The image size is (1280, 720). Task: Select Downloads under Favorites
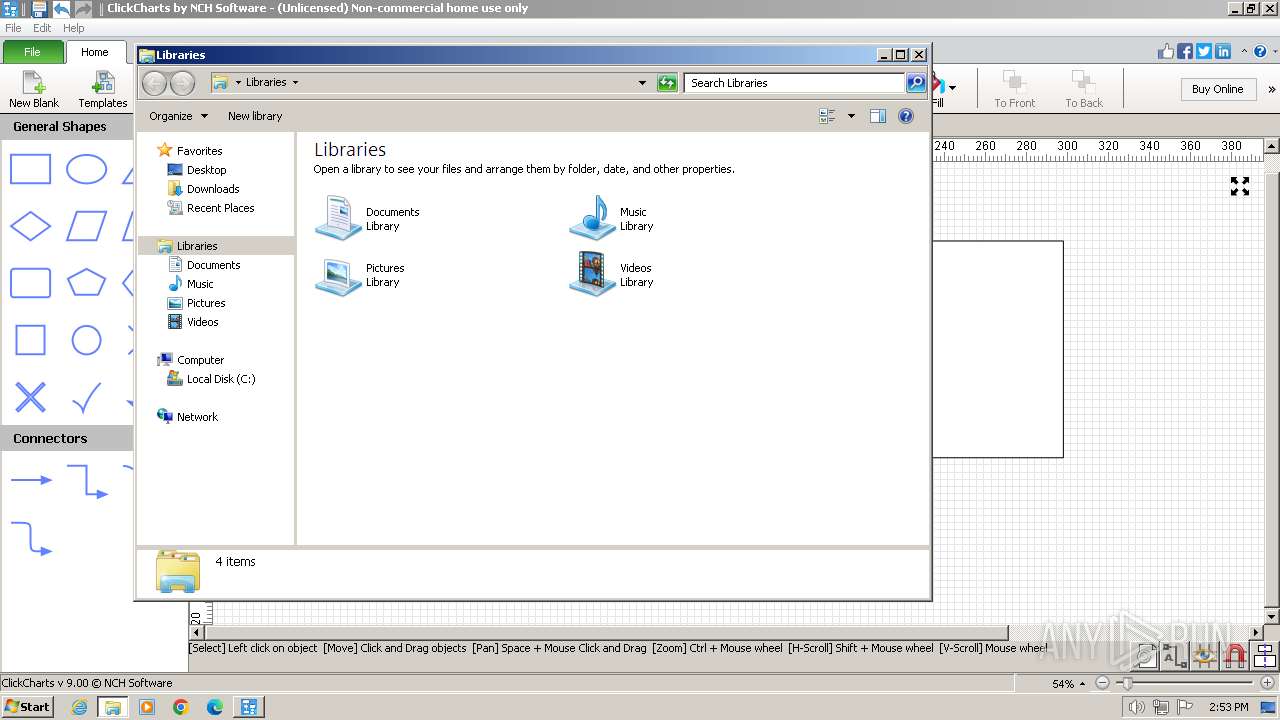203,189
